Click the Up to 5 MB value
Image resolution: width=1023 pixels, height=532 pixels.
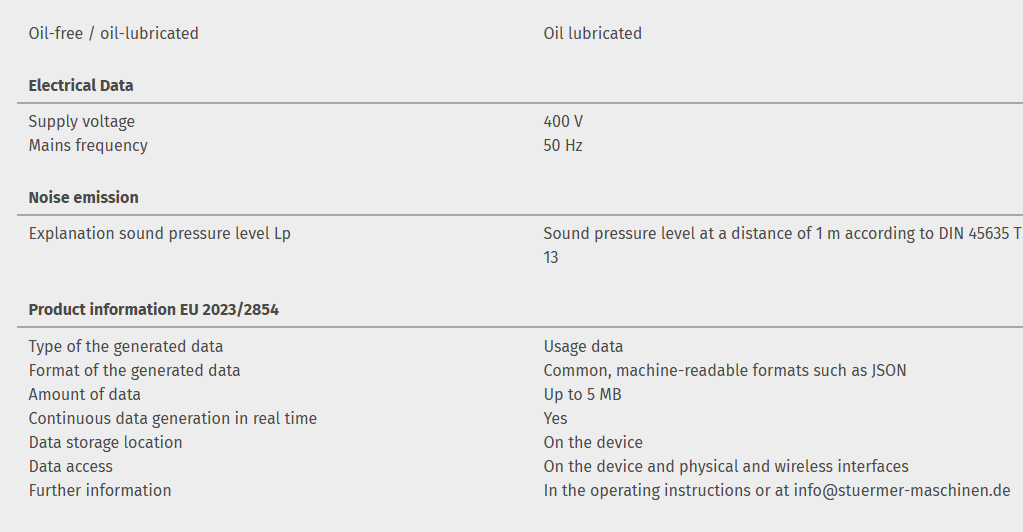tap(582, 395)
